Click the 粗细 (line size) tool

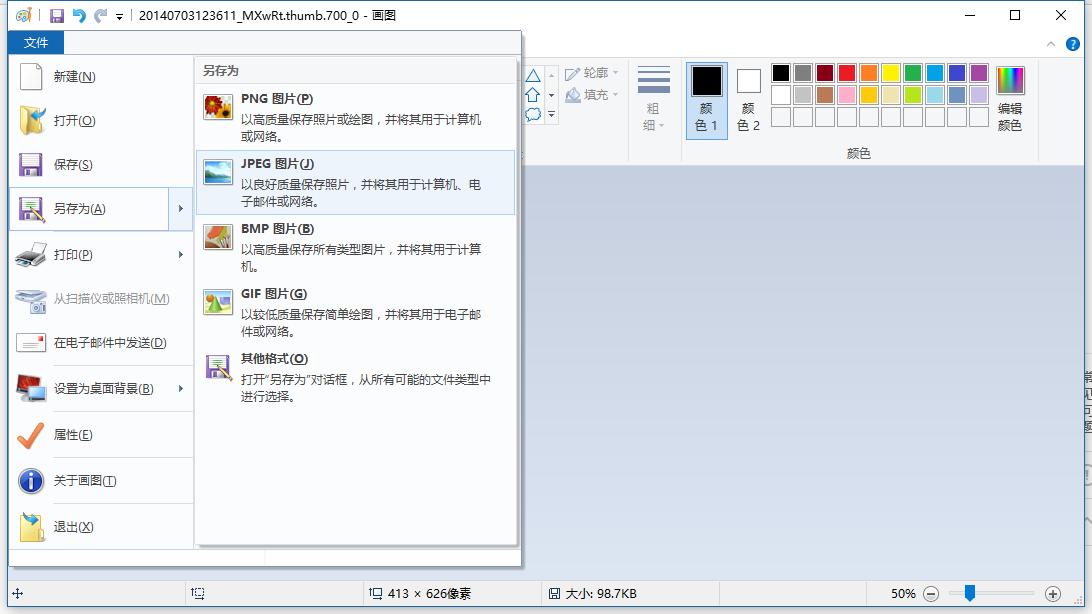click(654, 95)
